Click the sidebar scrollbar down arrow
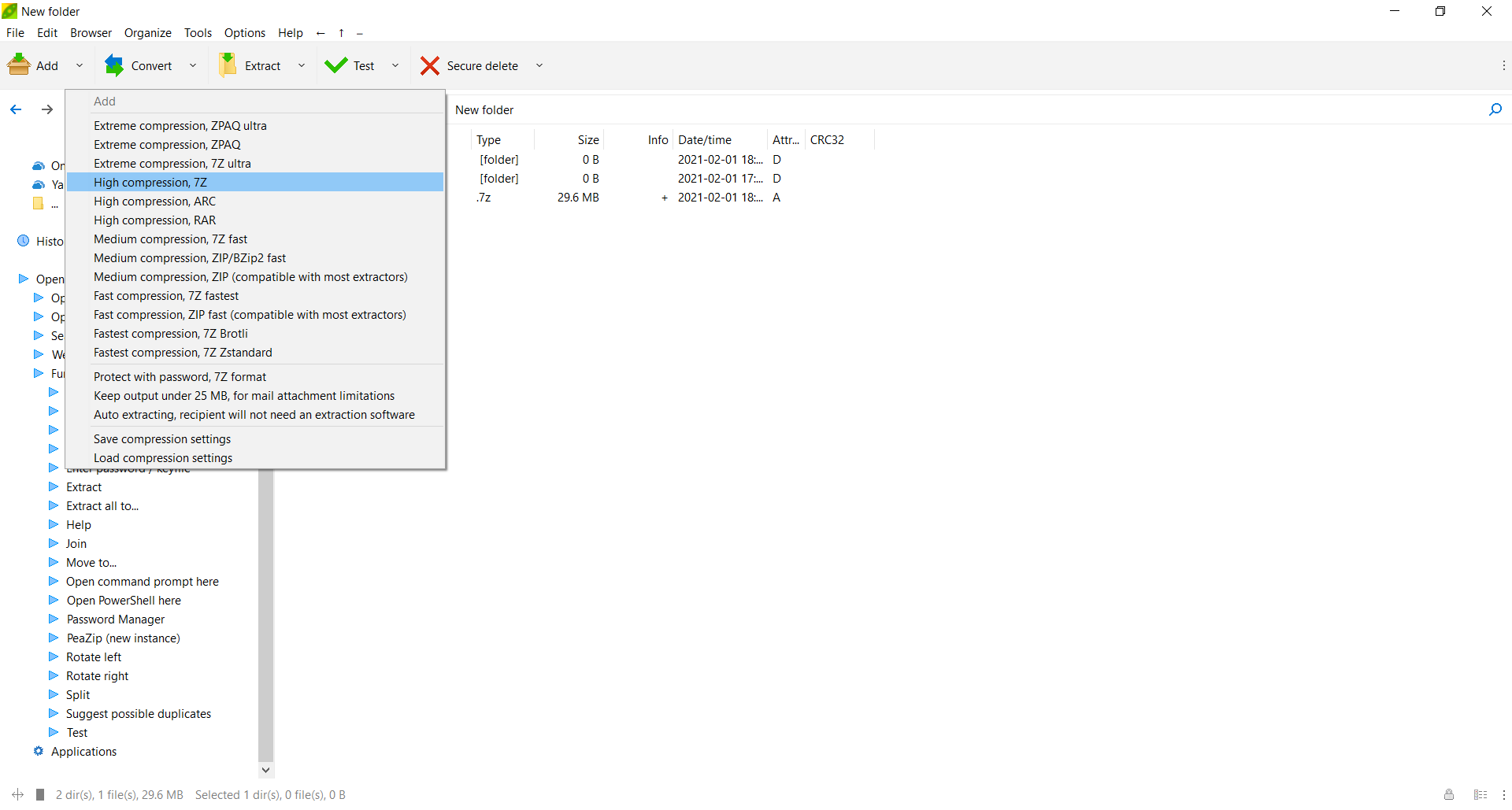 pyautogui.click(x=265, y=770)
